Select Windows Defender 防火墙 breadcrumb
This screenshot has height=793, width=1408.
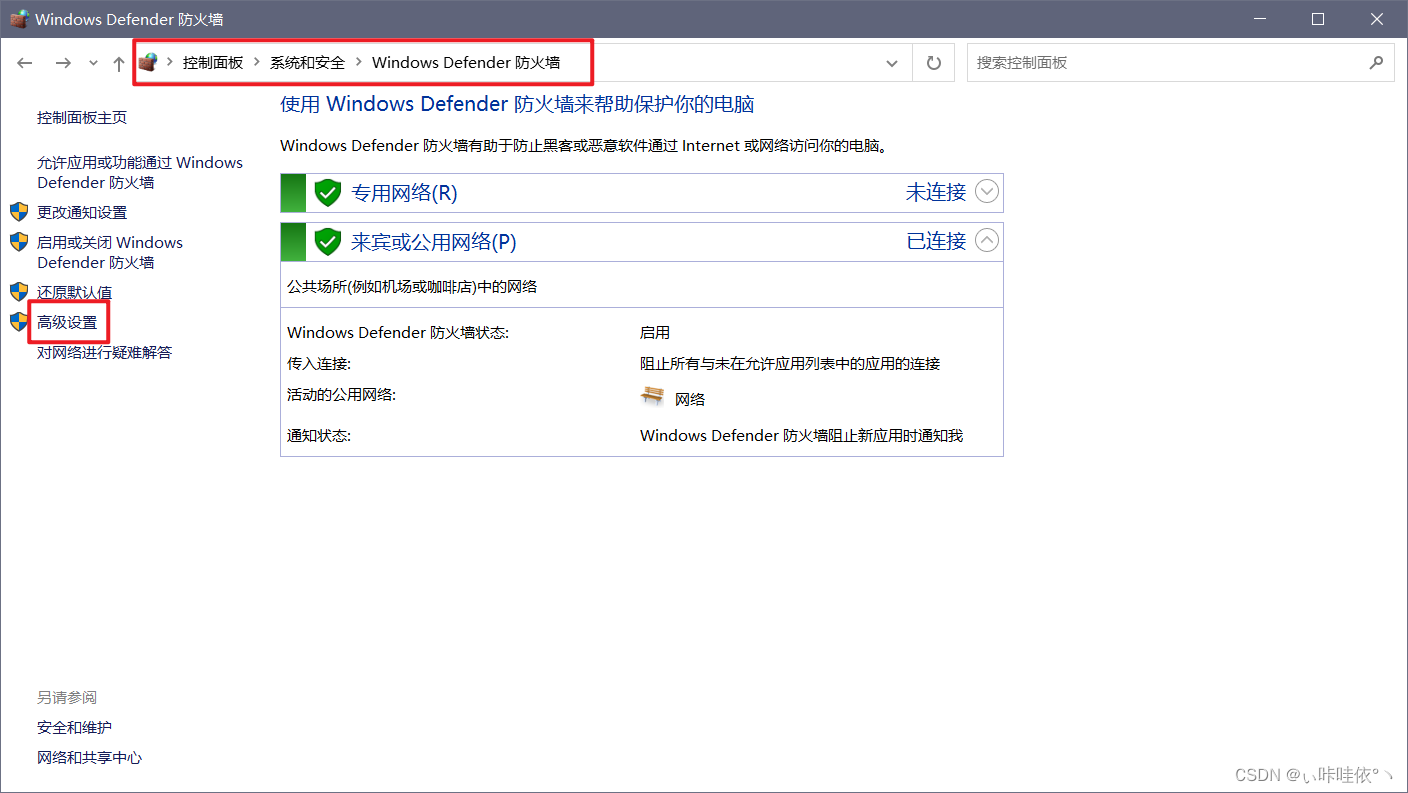466,62
